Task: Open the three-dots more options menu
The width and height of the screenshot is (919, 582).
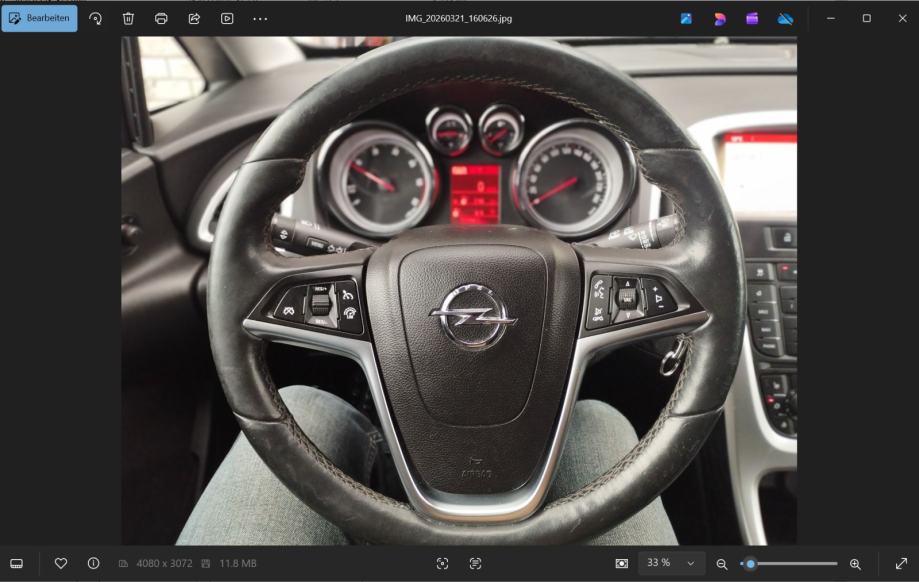Action: point(260,19)
